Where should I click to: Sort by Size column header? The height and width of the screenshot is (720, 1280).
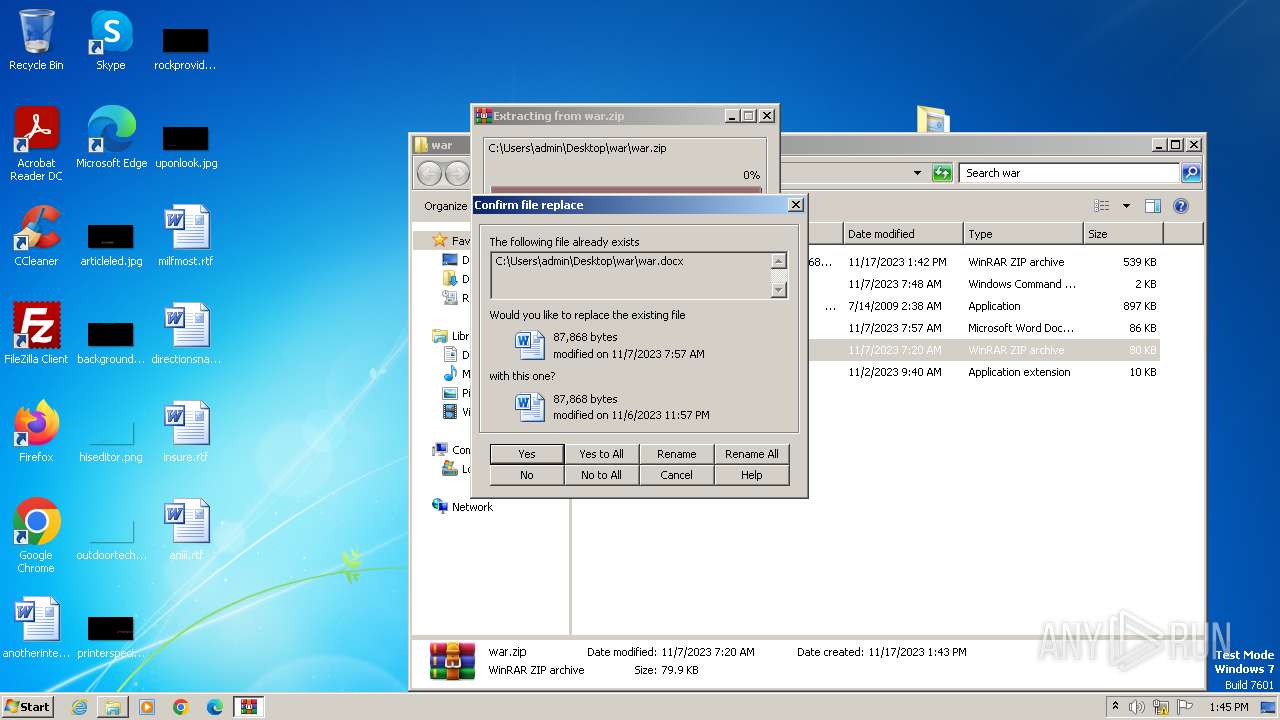(x=1123, y=234)
